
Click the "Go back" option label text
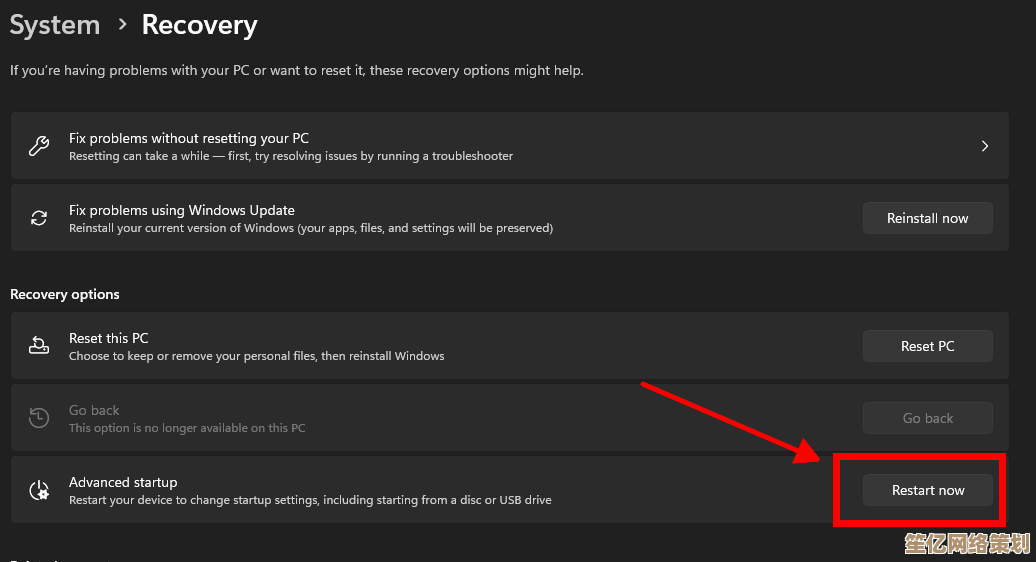[x=94, y=410]
